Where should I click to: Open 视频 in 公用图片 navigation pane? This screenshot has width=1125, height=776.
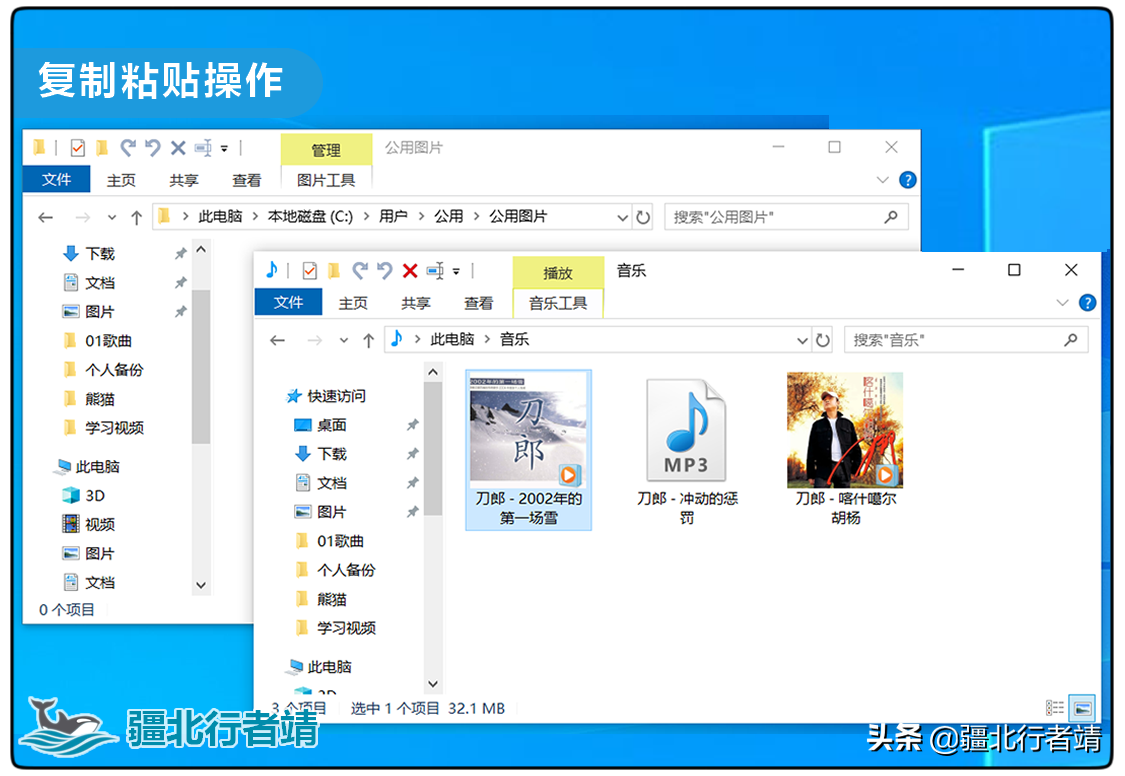(89, 524)
